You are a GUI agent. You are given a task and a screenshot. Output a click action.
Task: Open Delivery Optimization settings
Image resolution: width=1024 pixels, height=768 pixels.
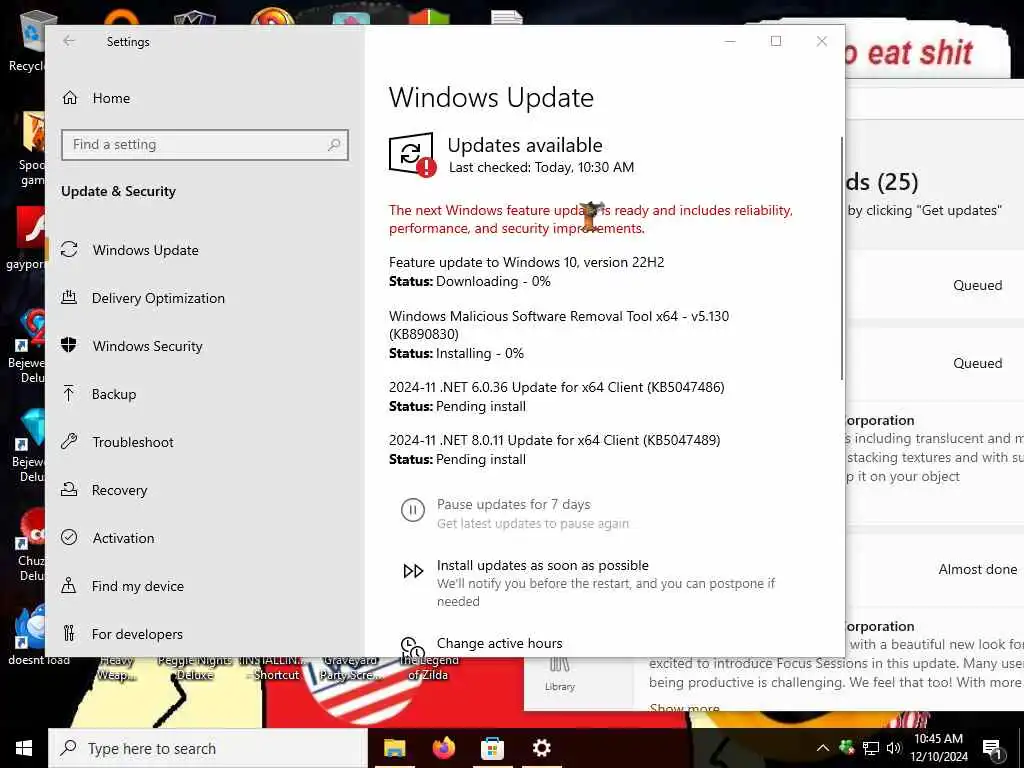(158, 298)
